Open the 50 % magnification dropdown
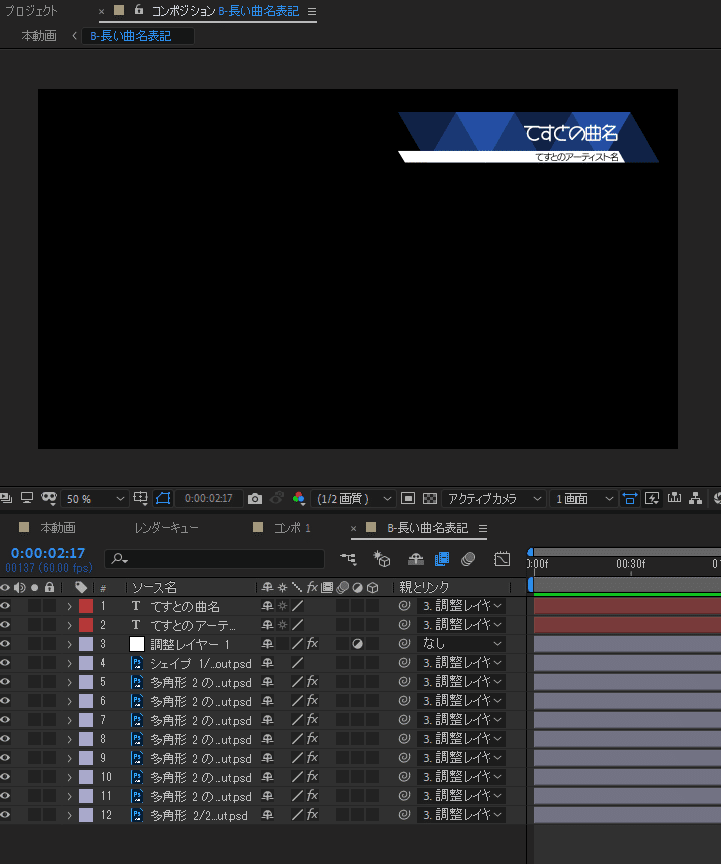The width and height of the screenshot is (721, 864). point(95,499)
